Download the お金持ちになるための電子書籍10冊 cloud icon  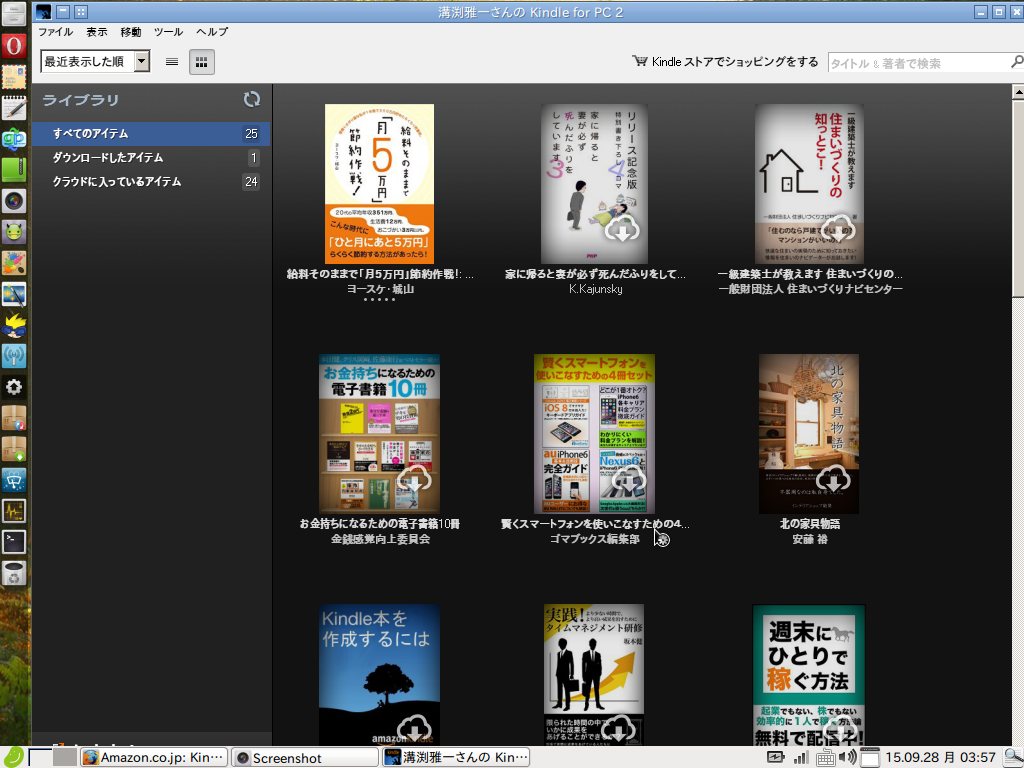tap(414, 480)
